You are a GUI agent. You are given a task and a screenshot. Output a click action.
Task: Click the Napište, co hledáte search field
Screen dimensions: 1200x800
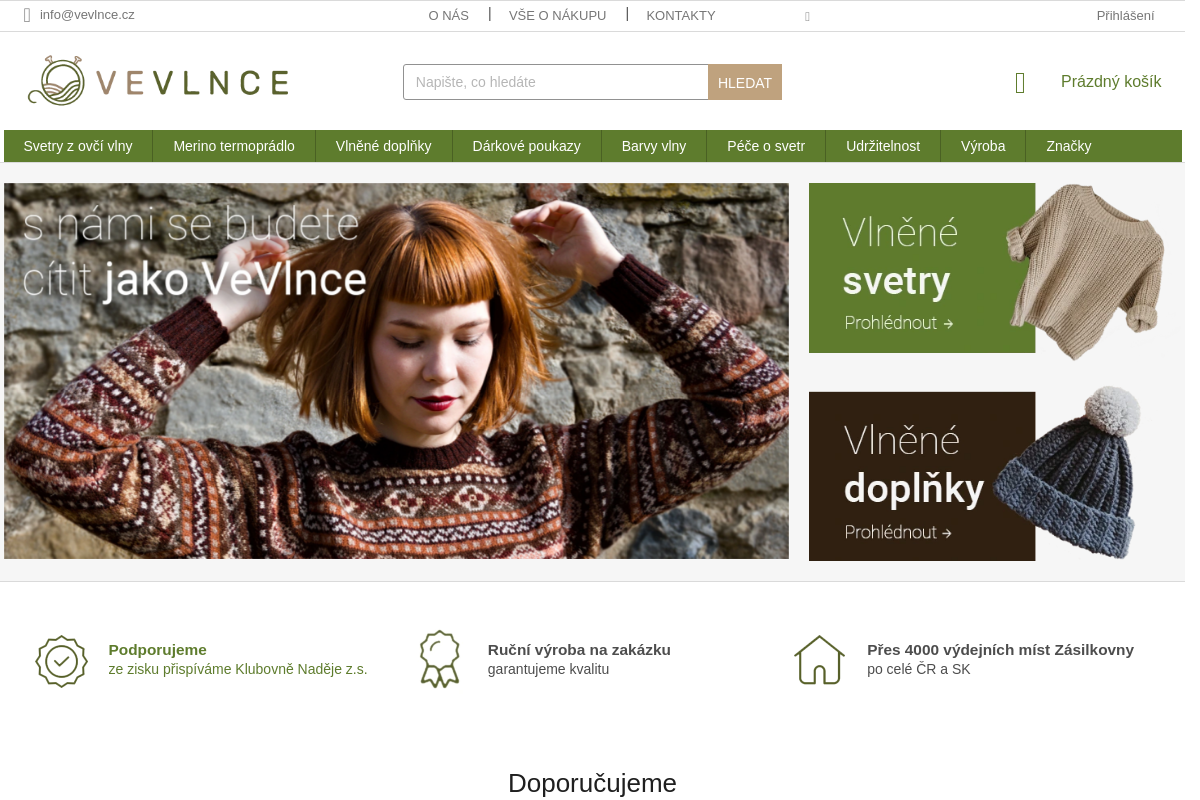click(x=556, y=82)
